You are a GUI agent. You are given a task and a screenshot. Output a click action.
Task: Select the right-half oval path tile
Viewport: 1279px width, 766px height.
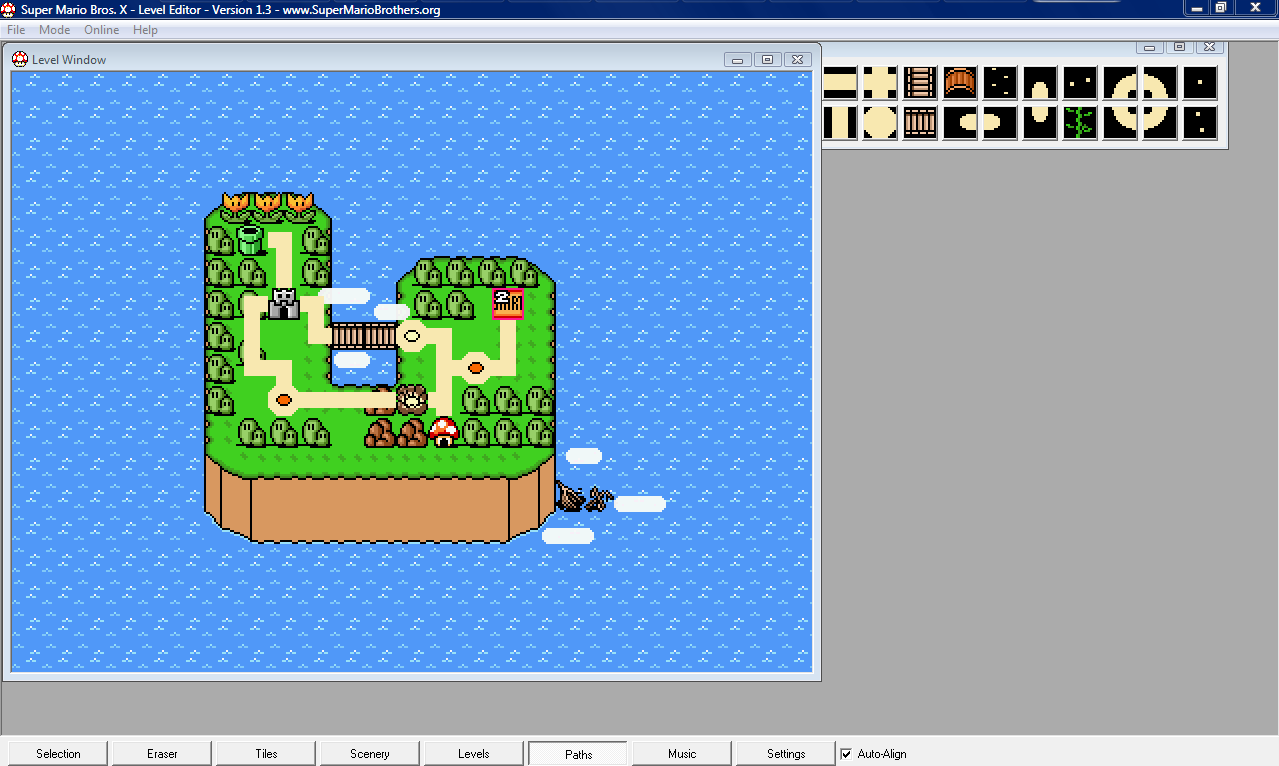[1000, 122]
